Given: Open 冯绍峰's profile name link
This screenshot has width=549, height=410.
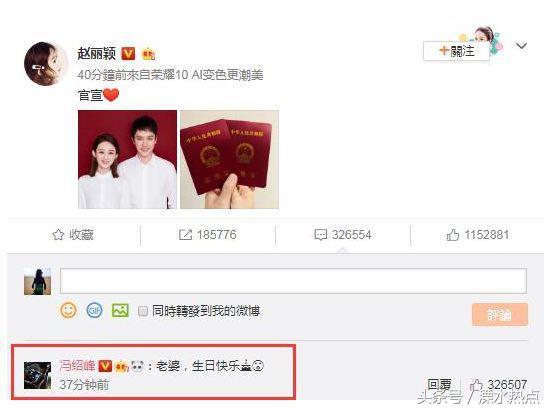Looking at the screenshot, I should pyautogui.click(x=77, y=366).
